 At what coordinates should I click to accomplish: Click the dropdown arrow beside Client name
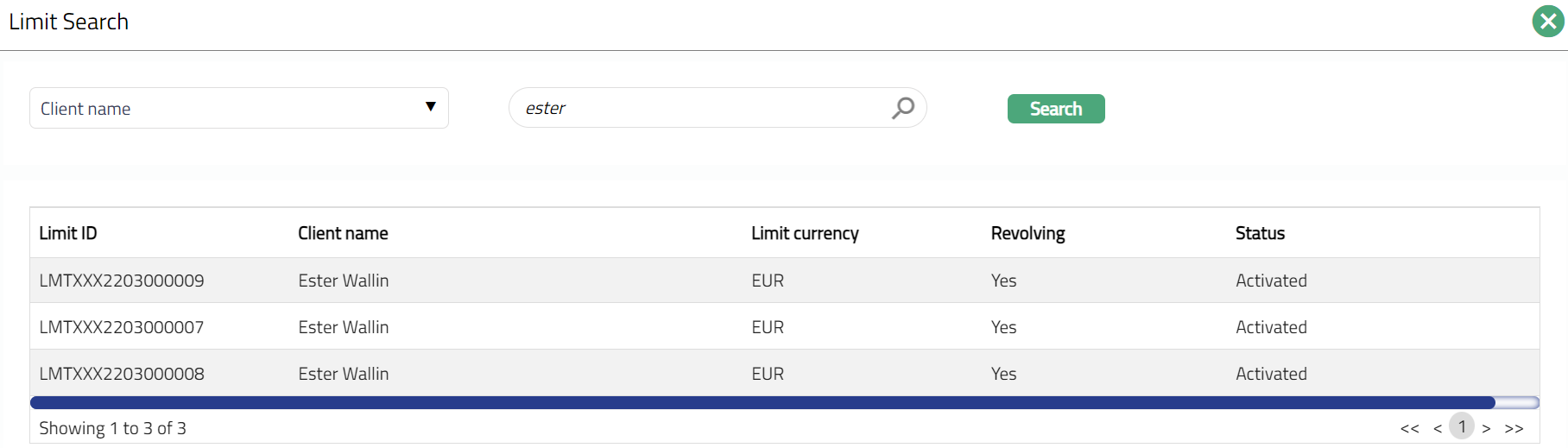pyautogui.click(x=430, y=107)
